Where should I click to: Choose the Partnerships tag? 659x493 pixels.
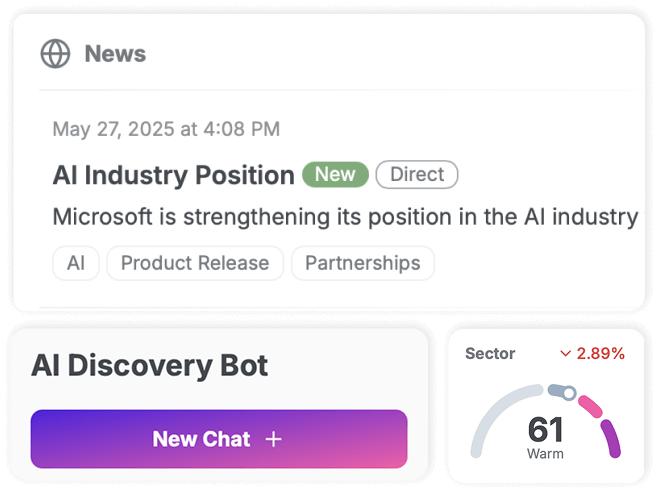point(363,263)
